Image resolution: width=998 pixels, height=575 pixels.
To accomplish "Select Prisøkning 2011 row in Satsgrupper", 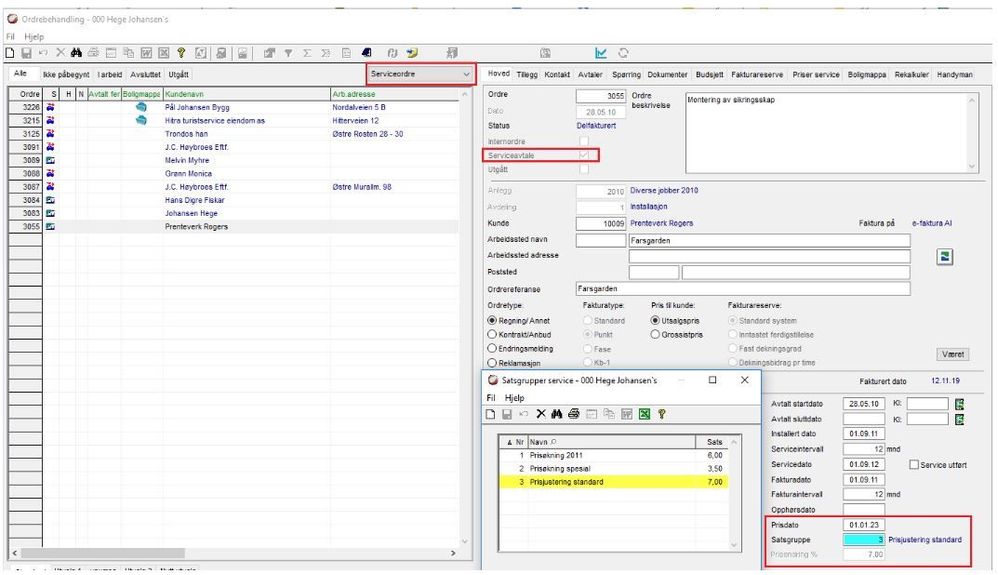I will click(614, 455).
